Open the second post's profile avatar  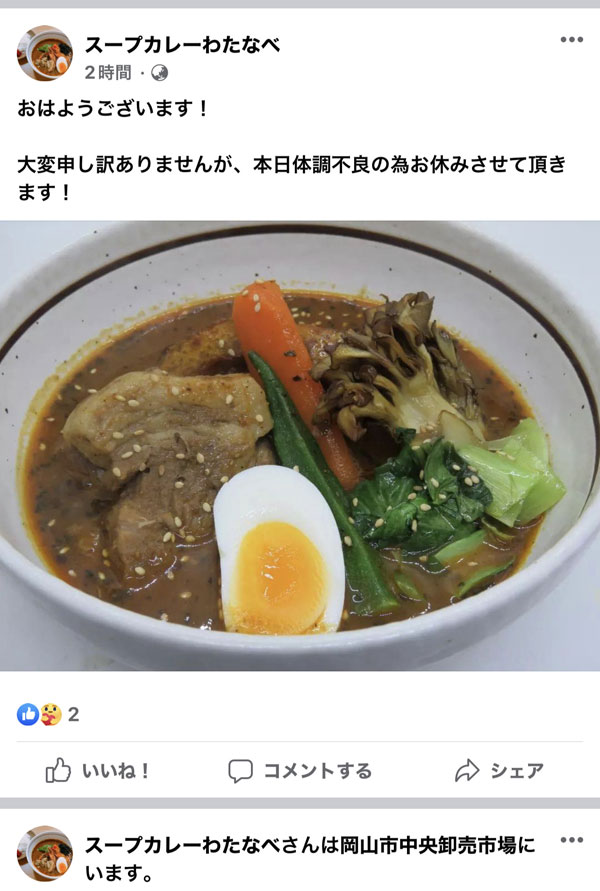44,853
